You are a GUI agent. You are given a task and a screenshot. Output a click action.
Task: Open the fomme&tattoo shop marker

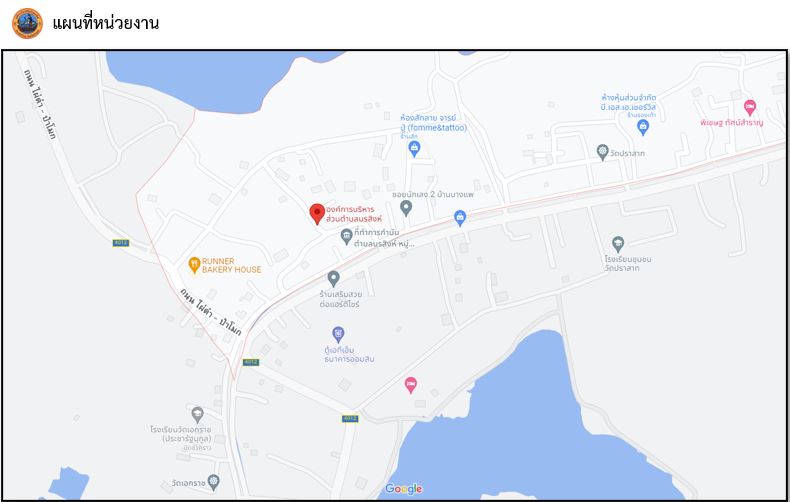click(x=414, y=149)
